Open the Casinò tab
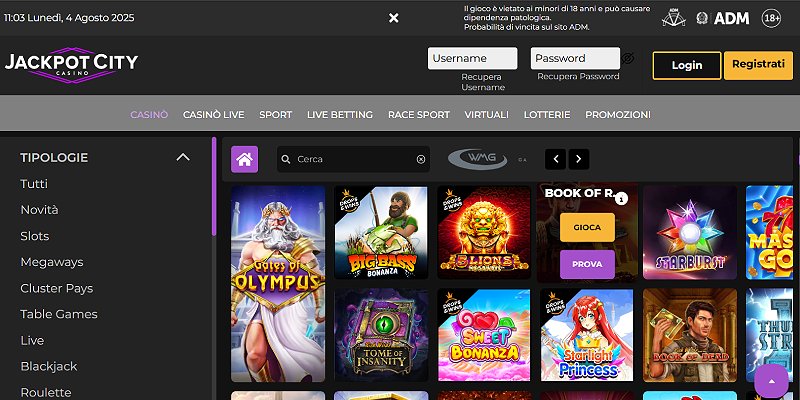The image size is (800, 400). coord(149,115)
